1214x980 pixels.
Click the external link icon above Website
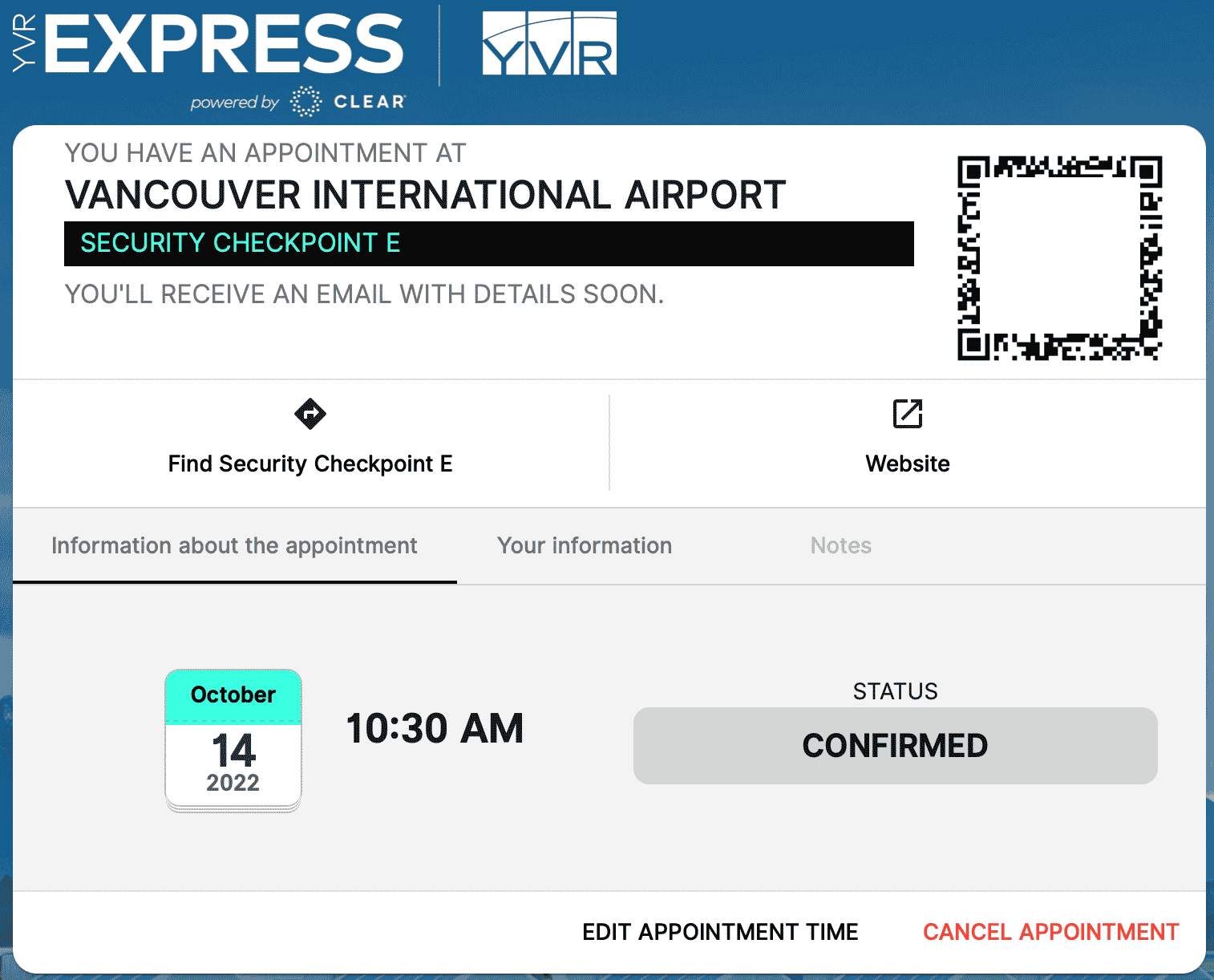908,414
